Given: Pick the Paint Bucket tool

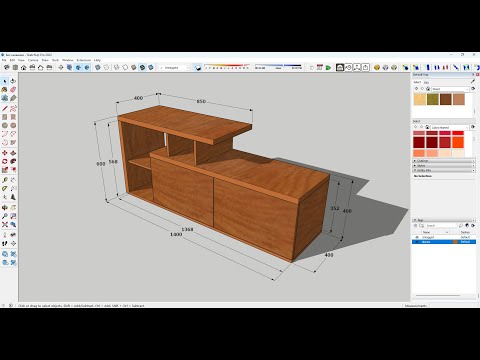Looking at the screenshot, I should pos(5,90).
